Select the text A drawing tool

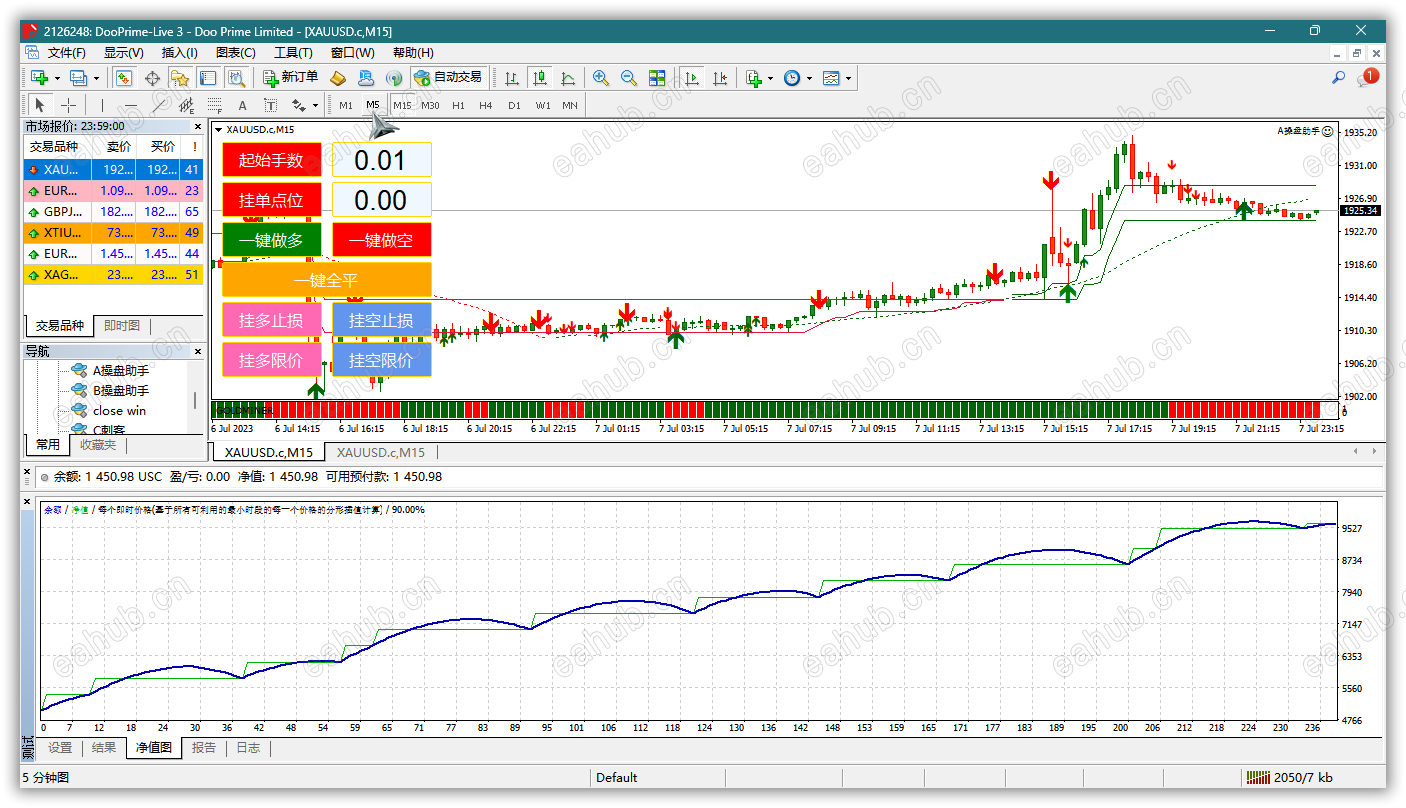click(x=242, y=105)
